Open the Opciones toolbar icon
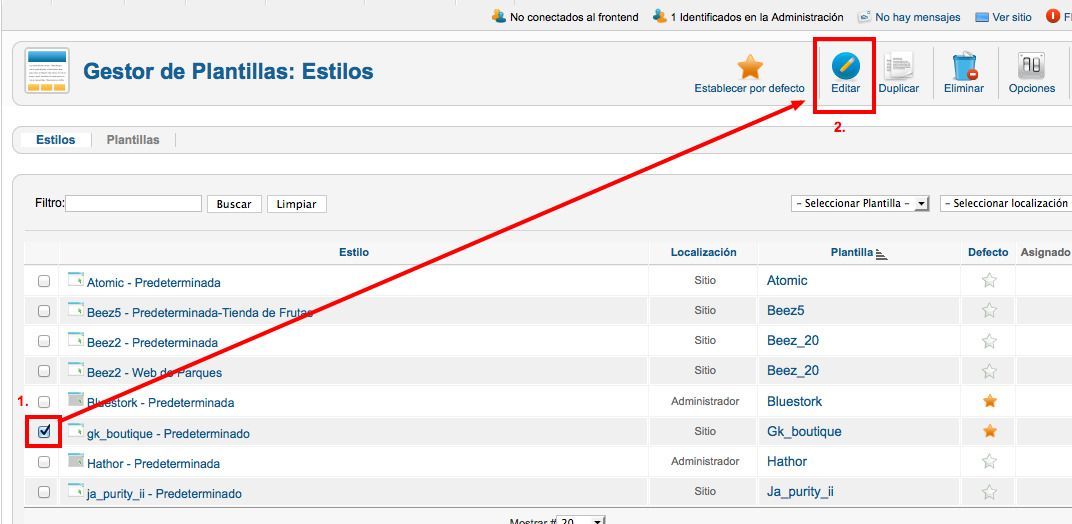This screenshot has width=1072, height=524. tap(1031, 67)
